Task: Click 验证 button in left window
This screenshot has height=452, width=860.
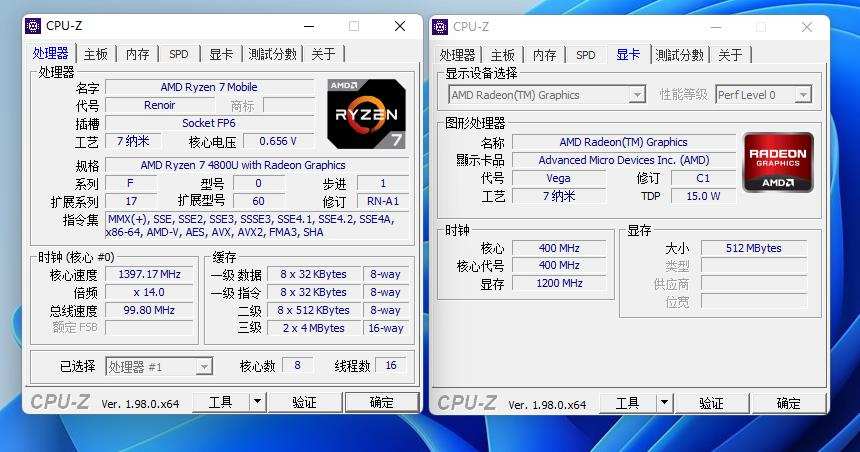Action: point(304,402)
